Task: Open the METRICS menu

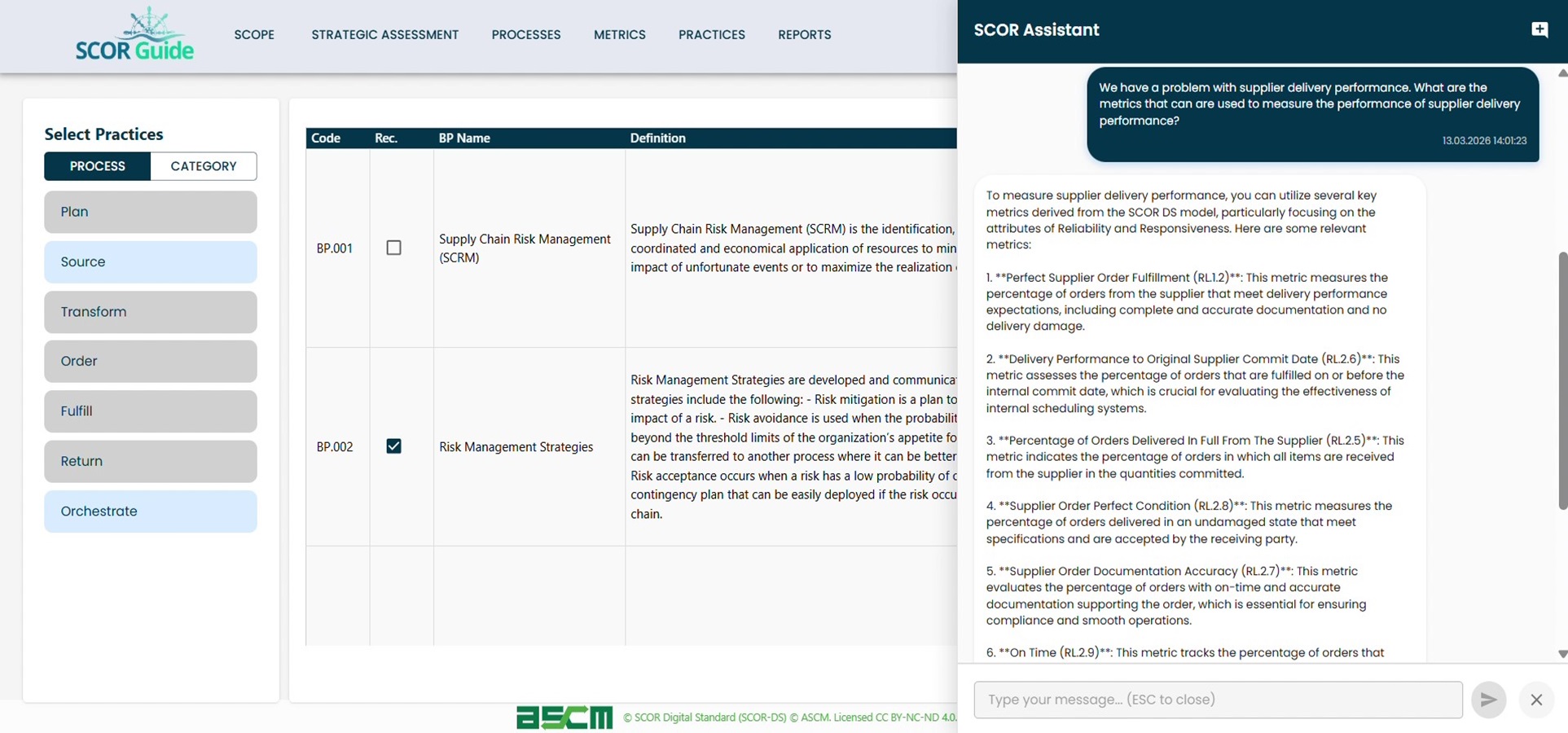Action: (x=620, y=34)
